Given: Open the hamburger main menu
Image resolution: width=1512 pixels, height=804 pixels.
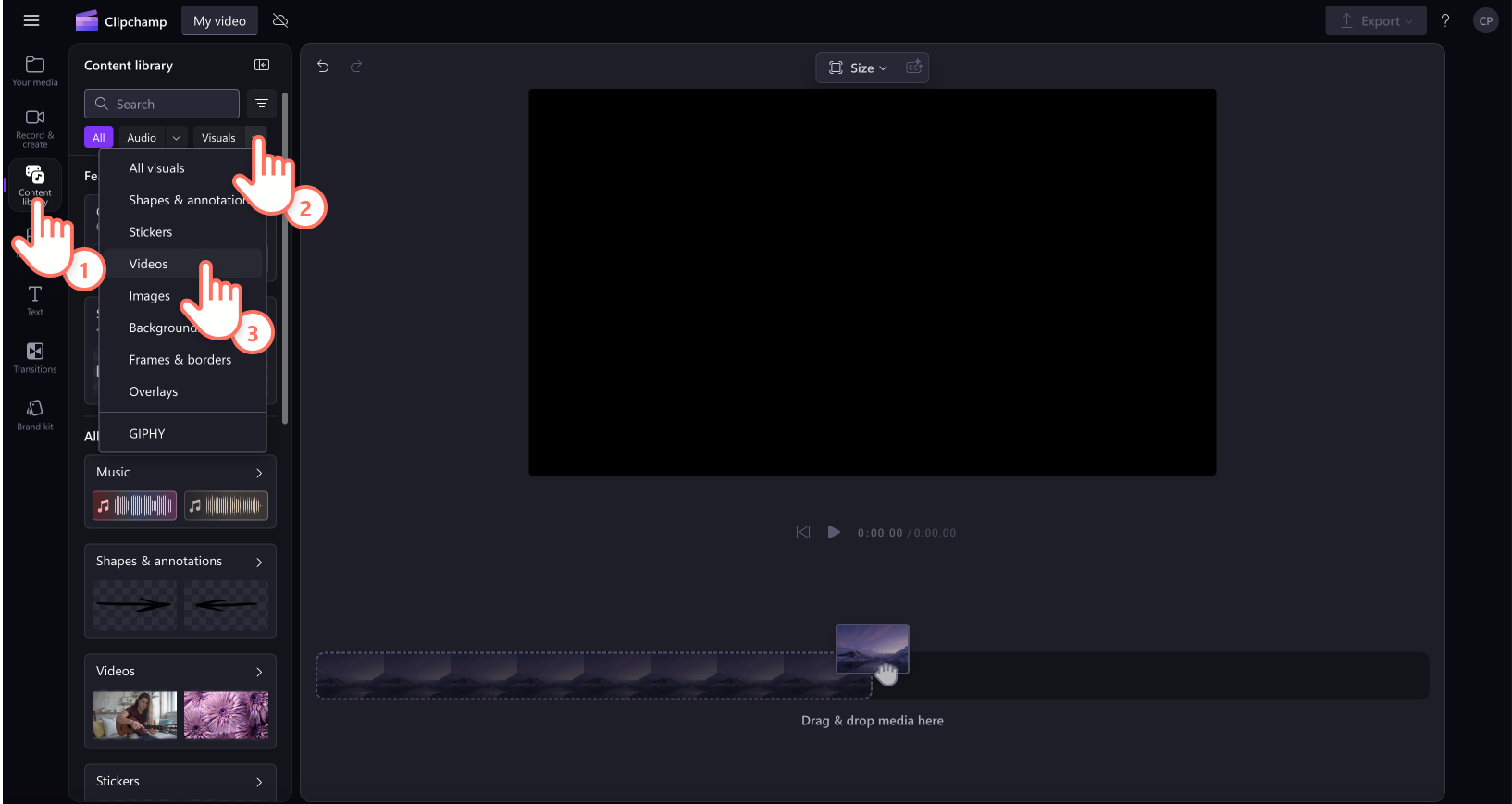Looking at the screenshot, I should tap(31, 20).
